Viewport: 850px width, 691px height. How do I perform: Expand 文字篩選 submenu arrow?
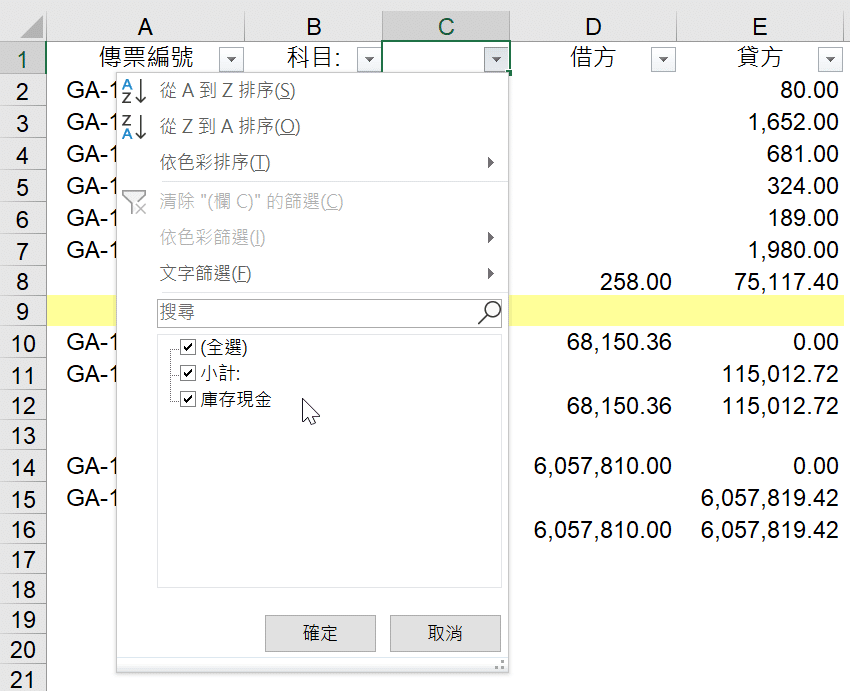pos(491,274)
